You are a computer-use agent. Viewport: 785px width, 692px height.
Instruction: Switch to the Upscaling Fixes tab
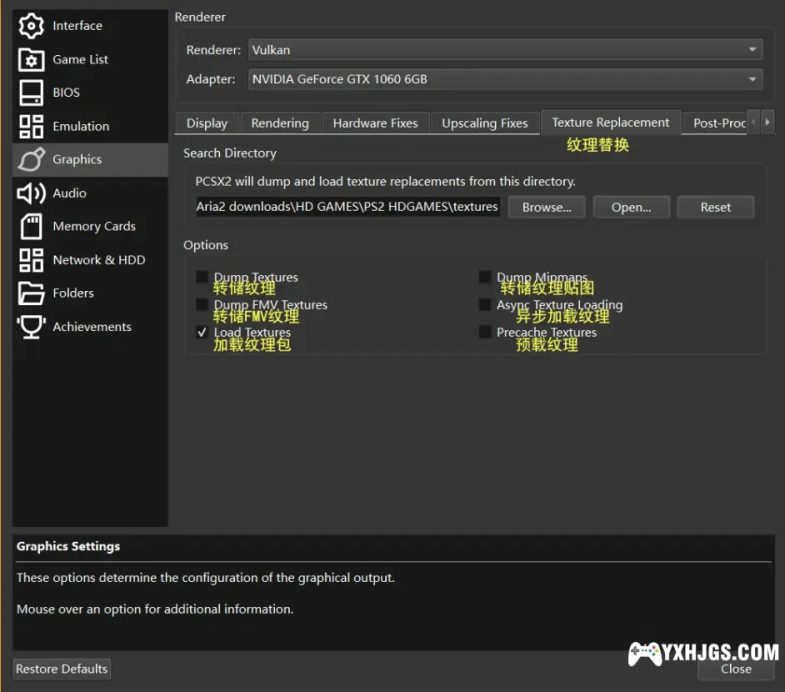coord(484,123)
